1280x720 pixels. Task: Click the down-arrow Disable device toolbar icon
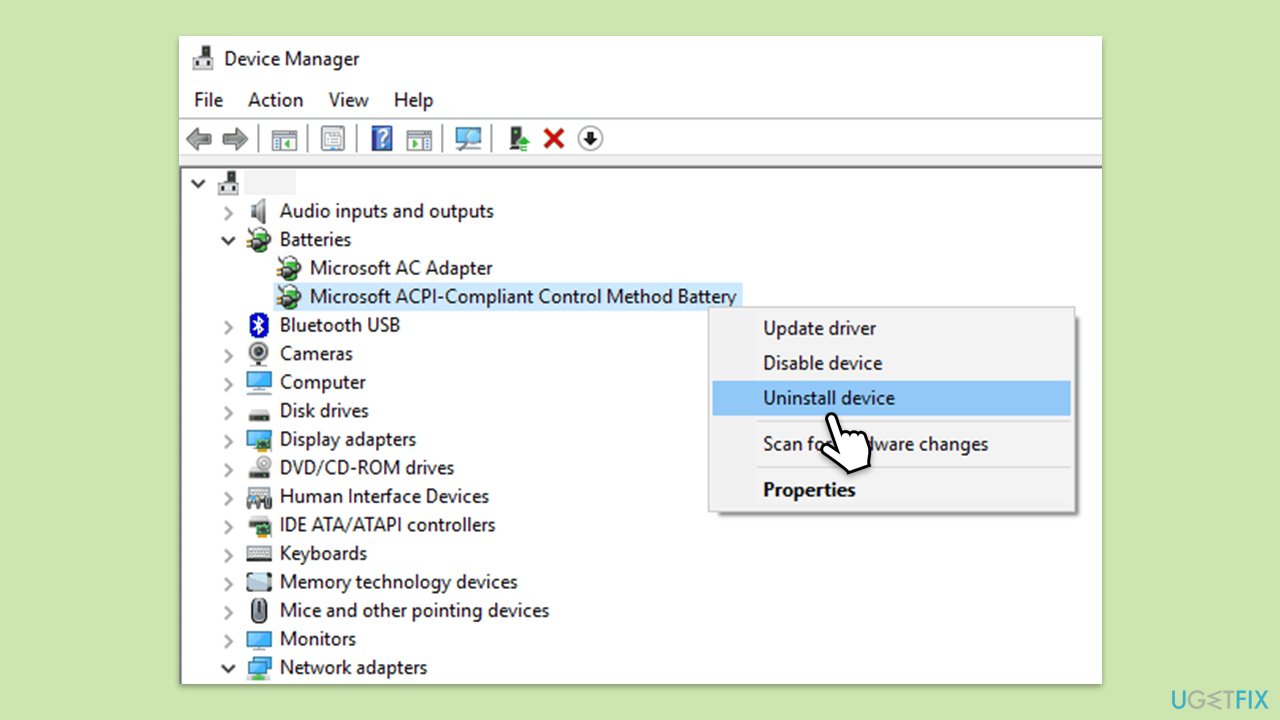(590, 139)
